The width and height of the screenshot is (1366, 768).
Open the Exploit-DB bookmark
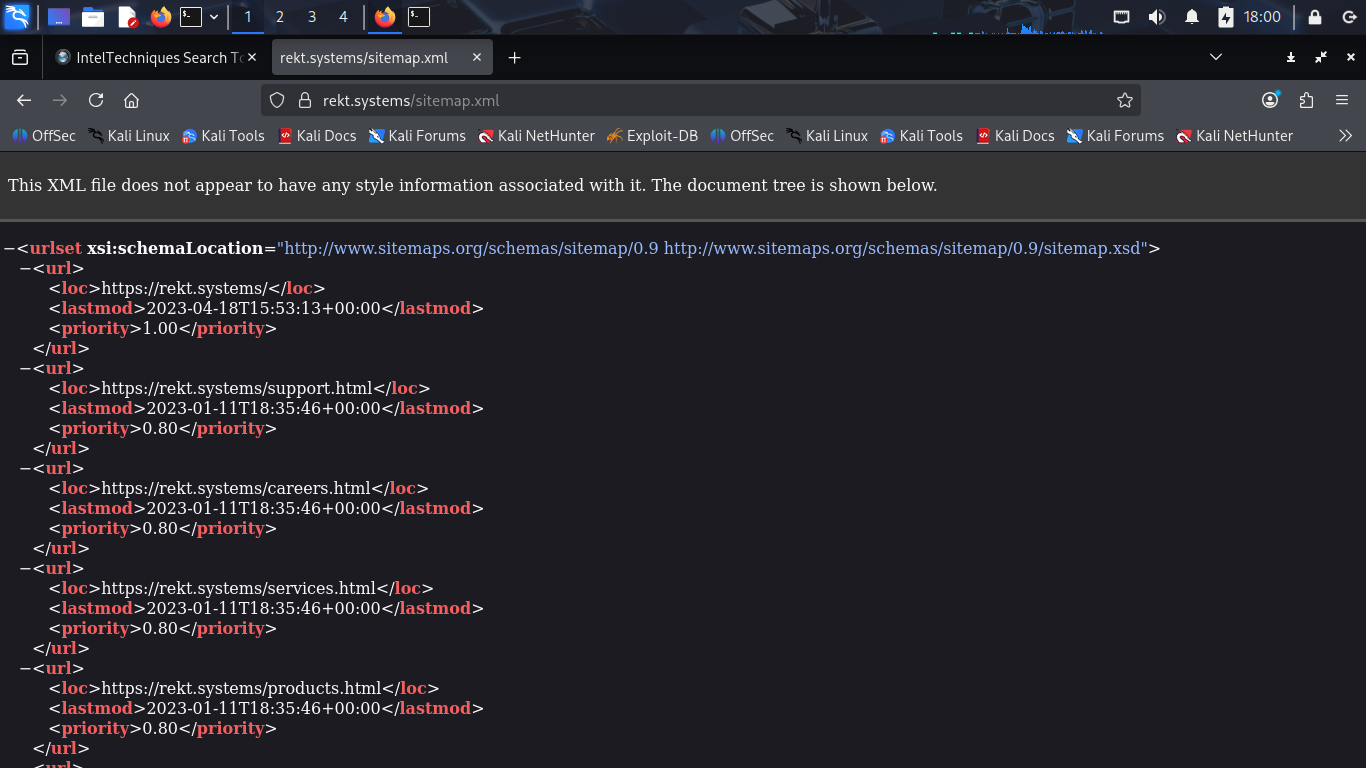(651, 136)
